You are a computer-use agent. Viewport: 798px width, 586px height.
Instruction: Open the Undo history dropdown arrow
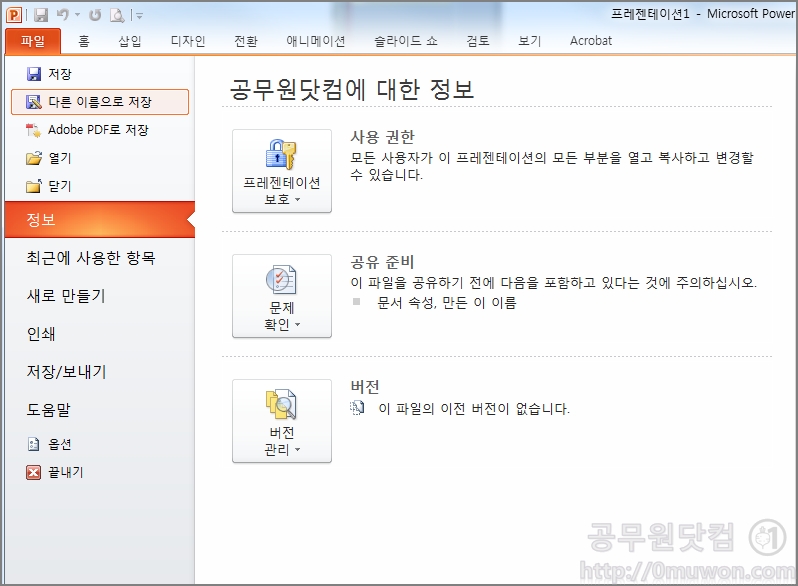tap(77, 15)
